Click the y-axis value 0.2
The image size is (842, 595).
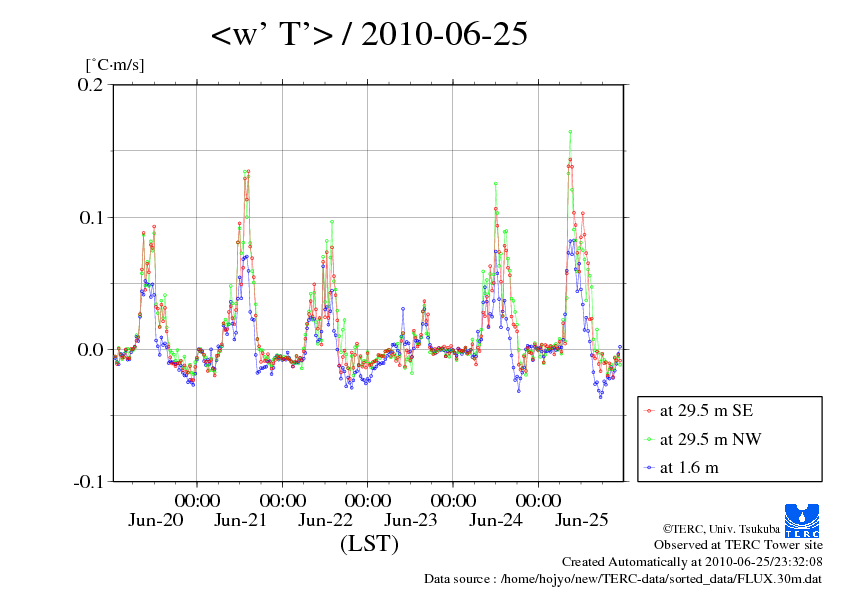(x=90, y=85)
